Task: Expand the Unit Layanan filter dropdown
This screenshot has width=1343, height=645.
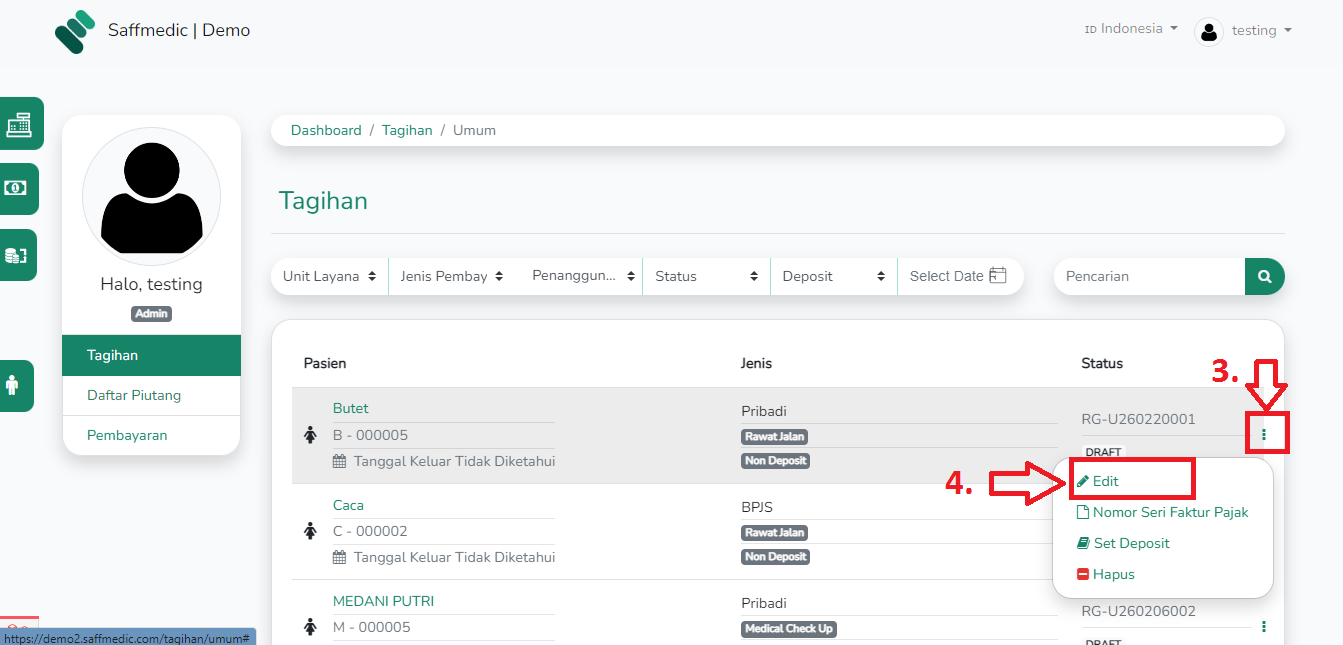Action: 329,276
